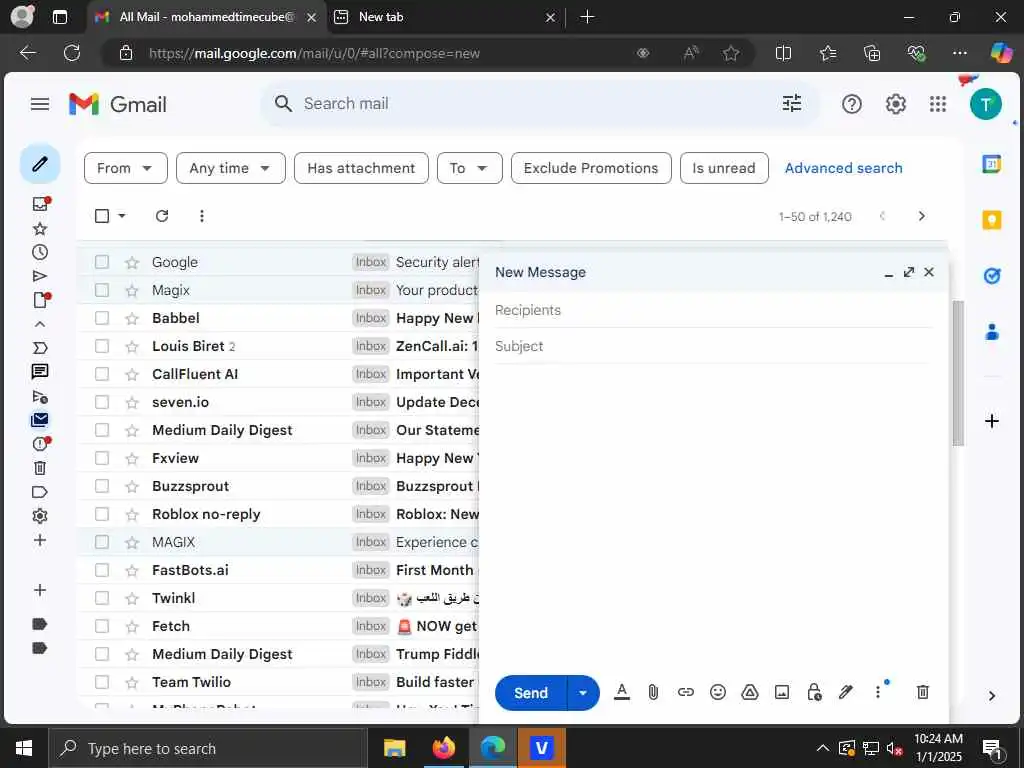Toggle Exclude Promotions filter chip
This screenshot has width=1024, height=768.
tap(591, 168)
